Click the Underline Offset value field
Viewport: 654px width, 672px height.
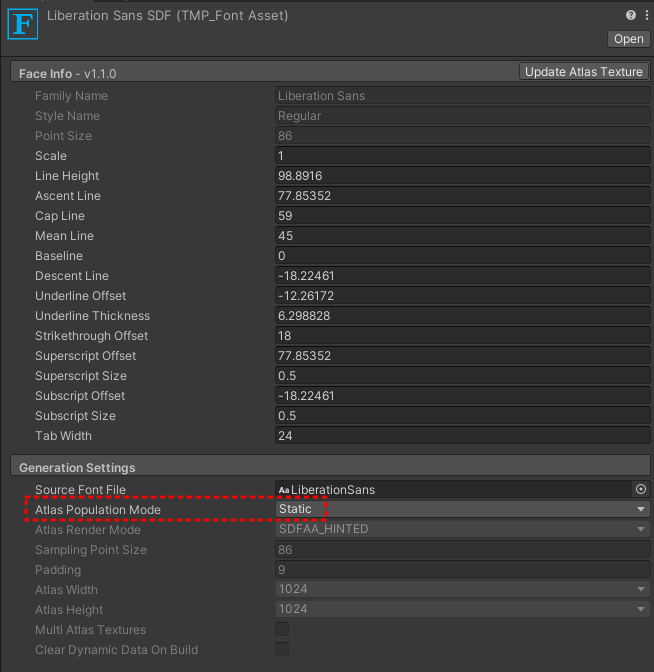[x=462, y=296]
